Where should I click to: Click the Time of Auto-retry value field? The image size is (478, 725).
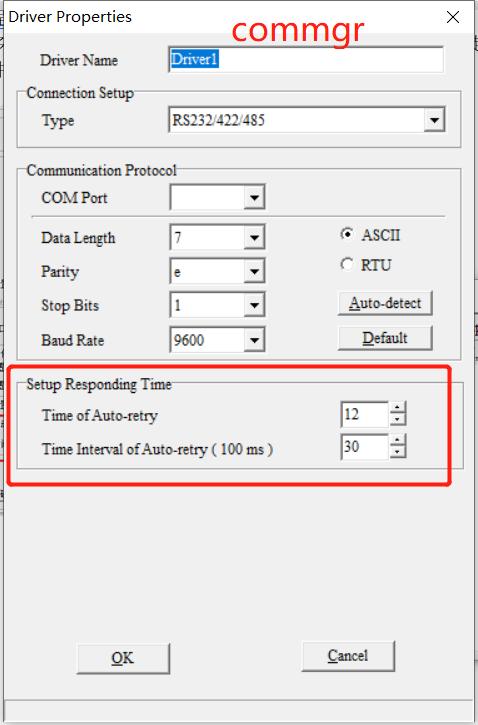pyautogui.click(x=365, y=414)
